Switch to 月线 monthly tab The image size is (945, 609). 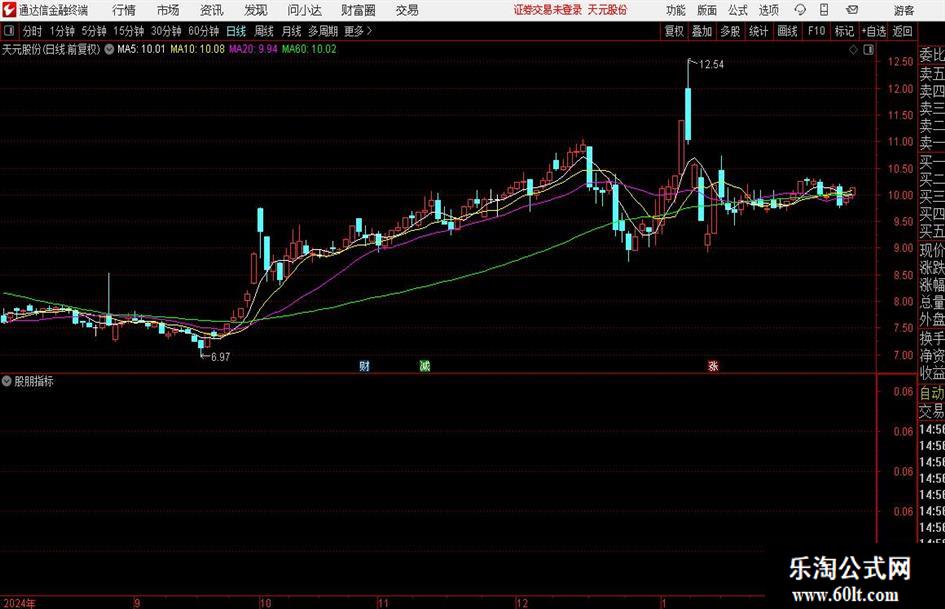pyautogui.click(x=292, y=31)
